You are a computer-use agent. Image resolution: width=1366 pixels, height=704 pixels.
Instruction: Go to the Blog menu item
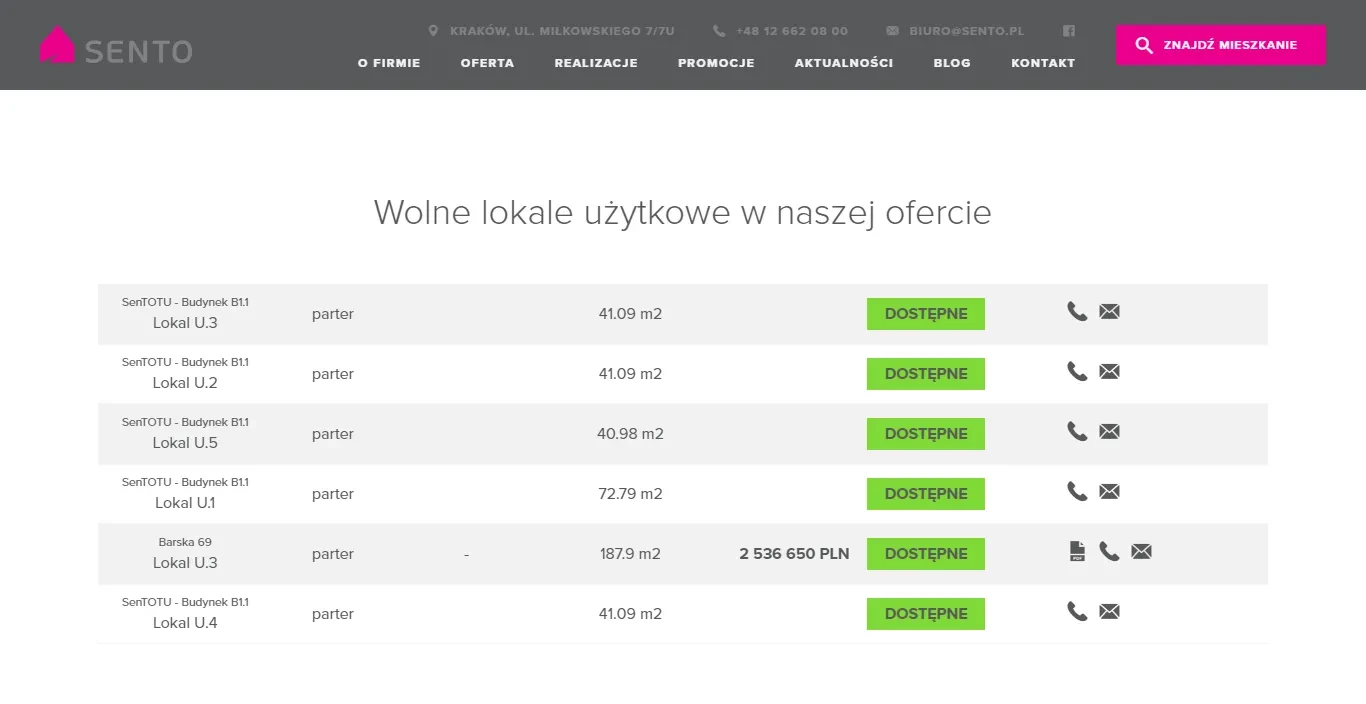point(952,63)
